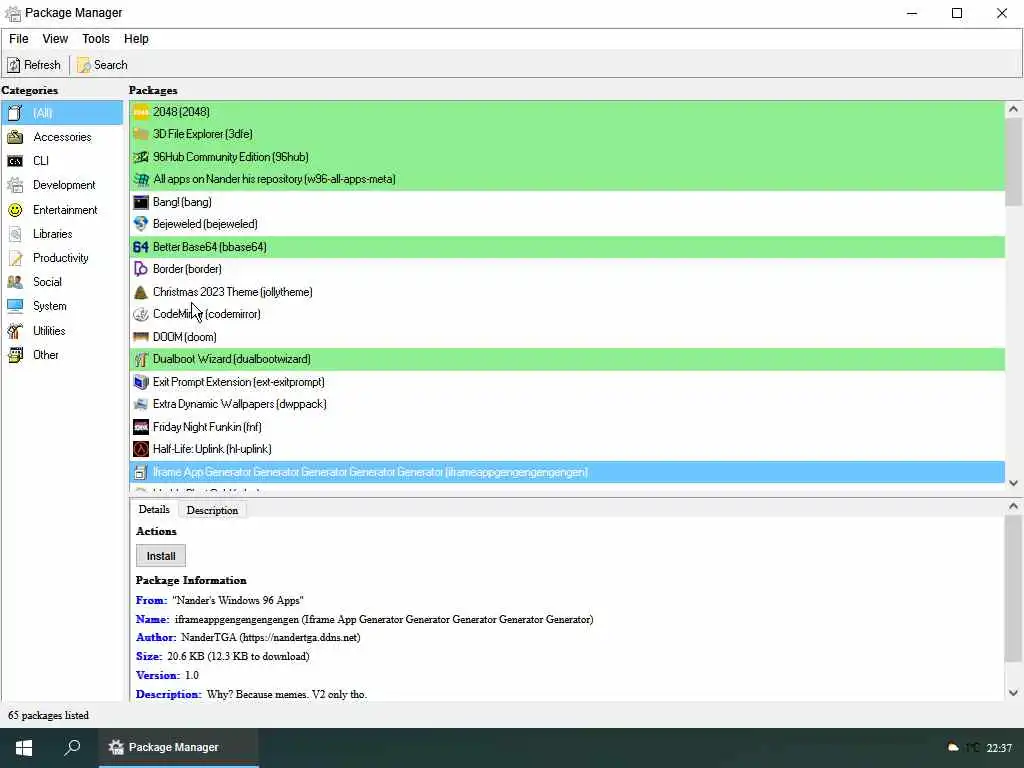Click the Half-Life: Uplink icon

coord(141,449)
